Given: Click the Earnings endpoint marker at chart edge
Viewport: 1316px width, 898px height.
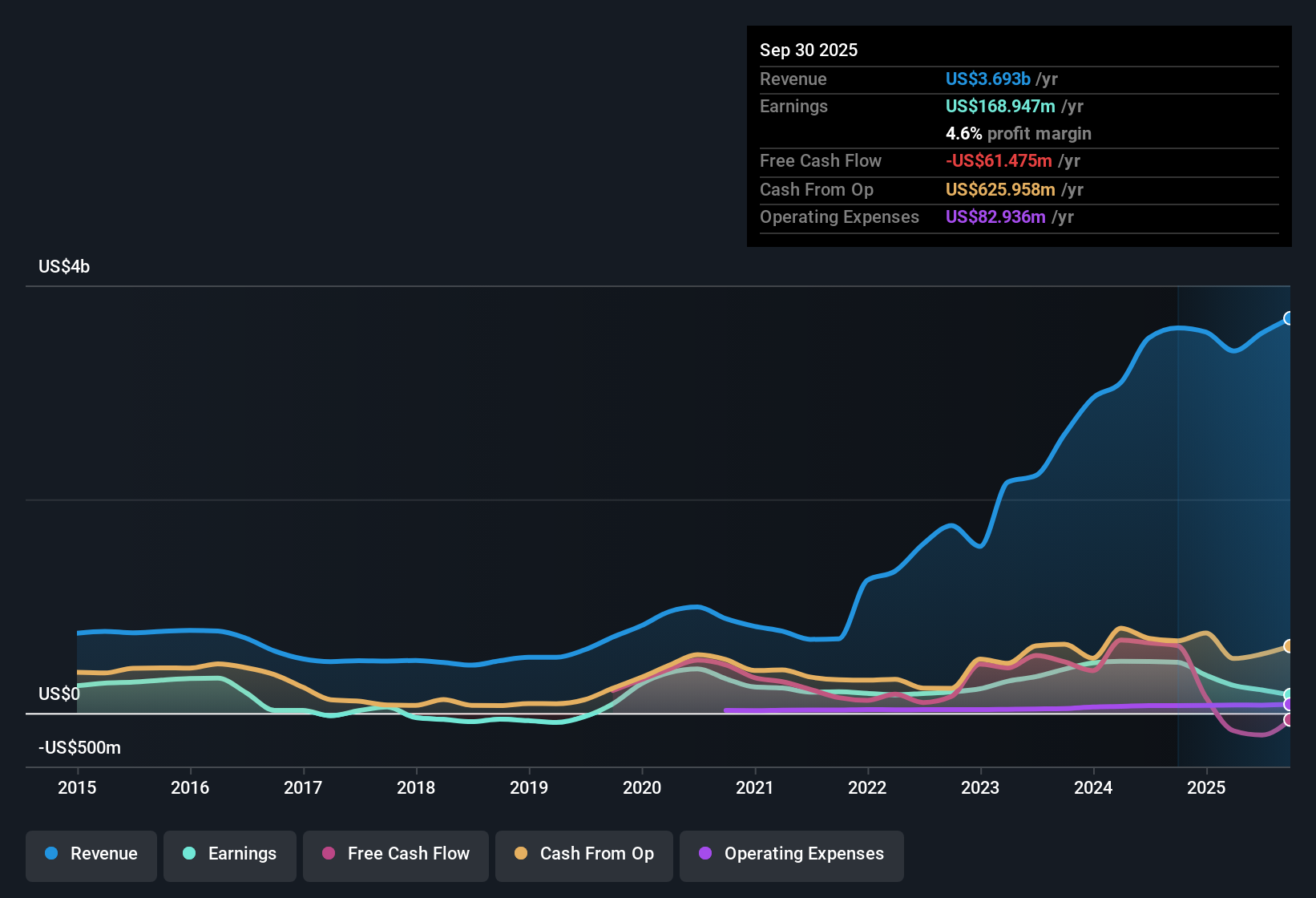Looking at the screenshot, I should point(1289,694).
